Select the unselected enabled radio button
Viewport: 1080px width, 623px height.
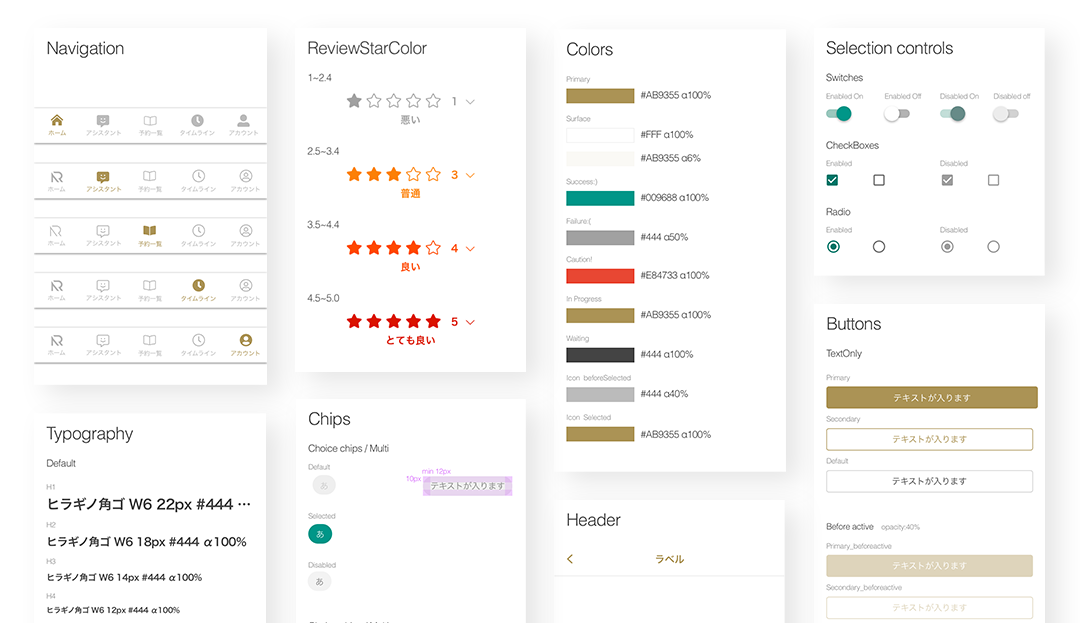[x=879, y=247]
